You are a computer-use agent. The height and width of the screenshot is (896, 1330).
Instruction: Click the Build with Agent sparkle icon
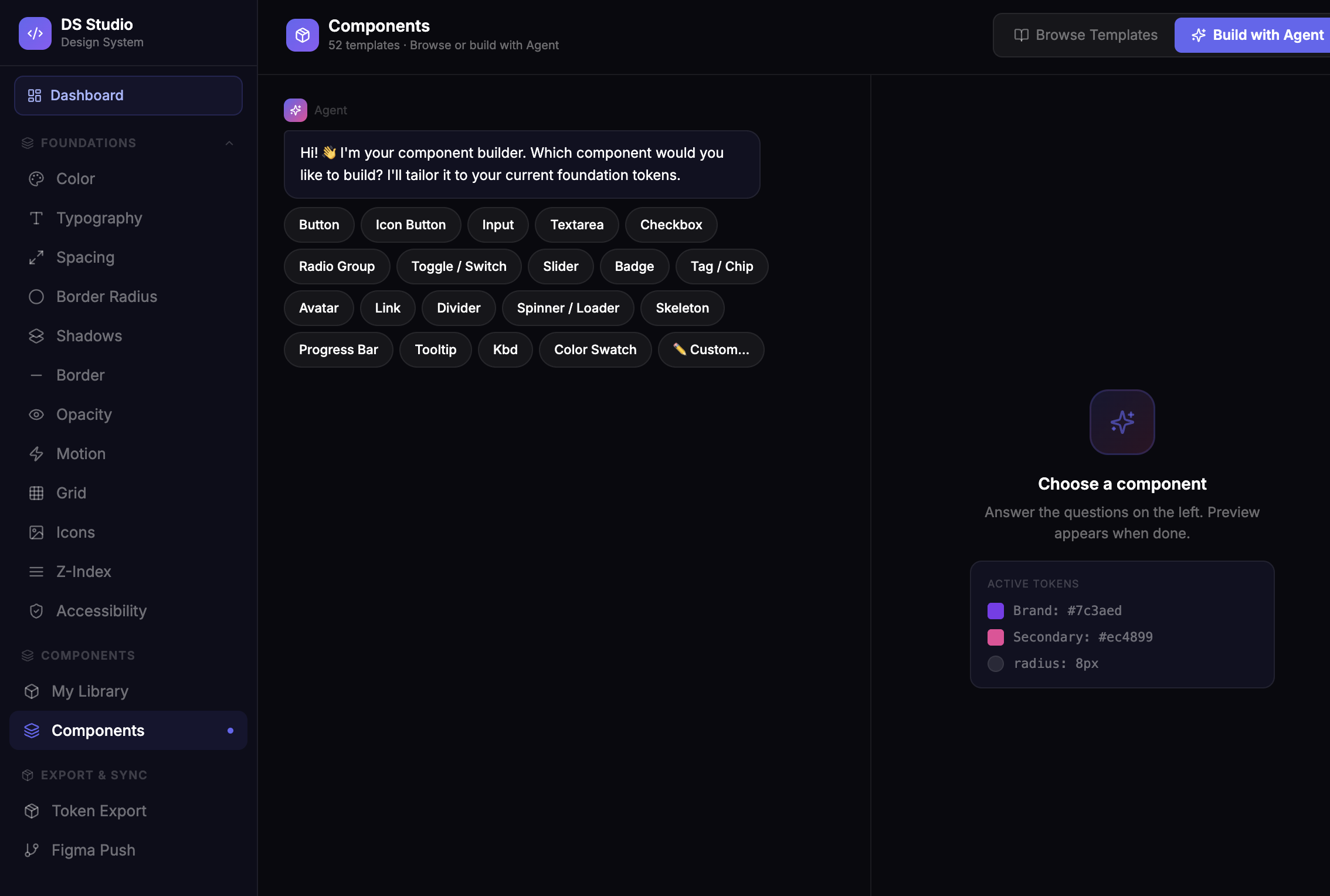point(1199,35)
